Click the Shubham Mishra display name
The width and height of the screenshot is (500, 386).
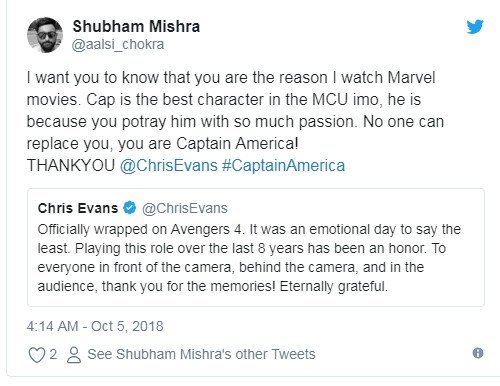136,26
